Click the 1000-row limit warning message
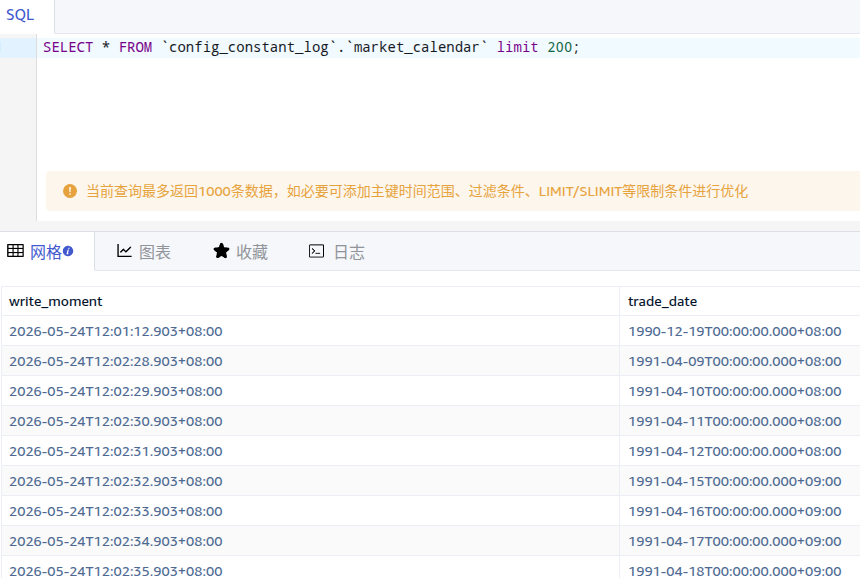The image size is (860, 578). coord(417,191)
